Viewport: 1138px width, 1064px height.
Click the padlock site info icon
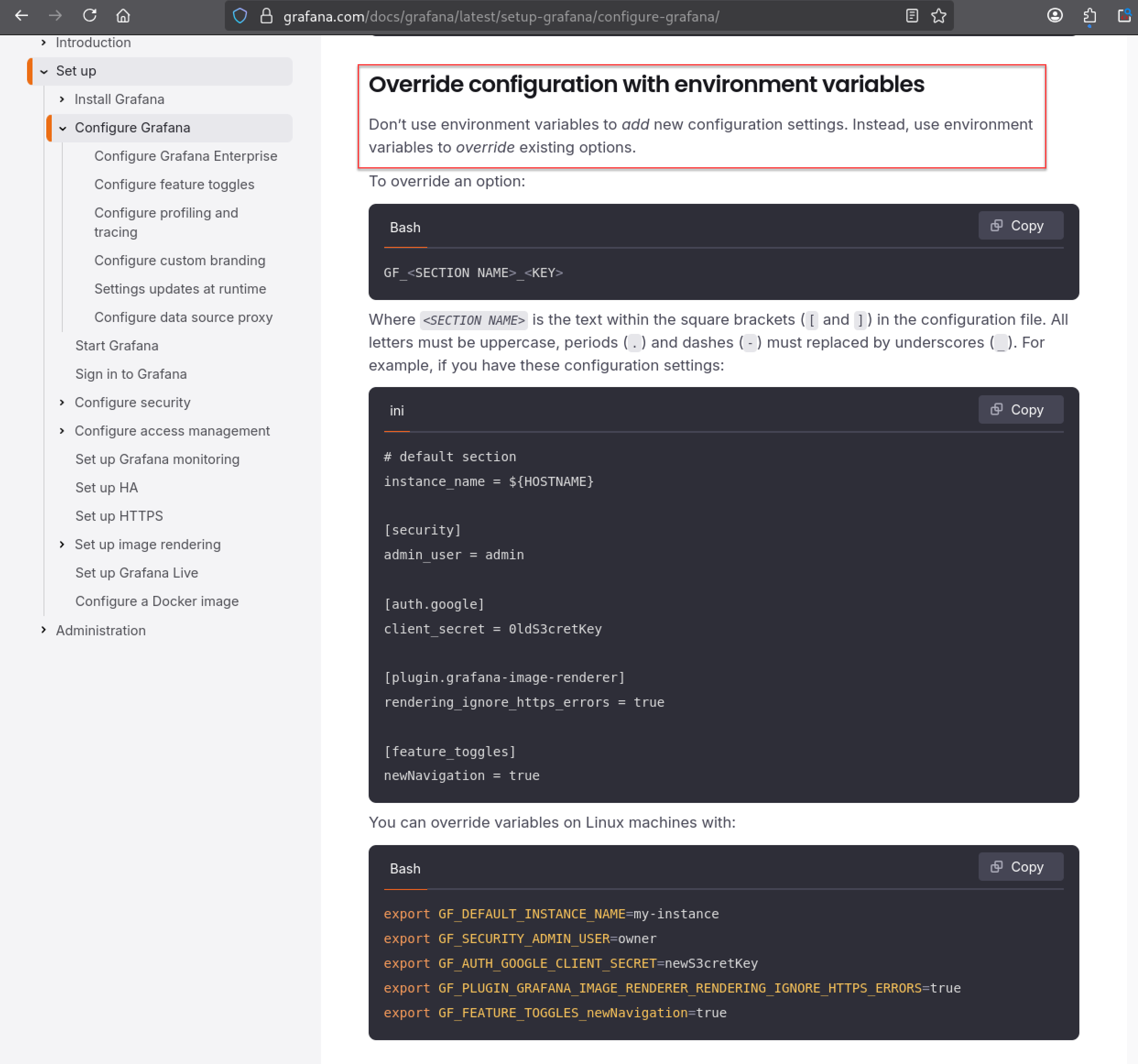[x=266, y=16]
